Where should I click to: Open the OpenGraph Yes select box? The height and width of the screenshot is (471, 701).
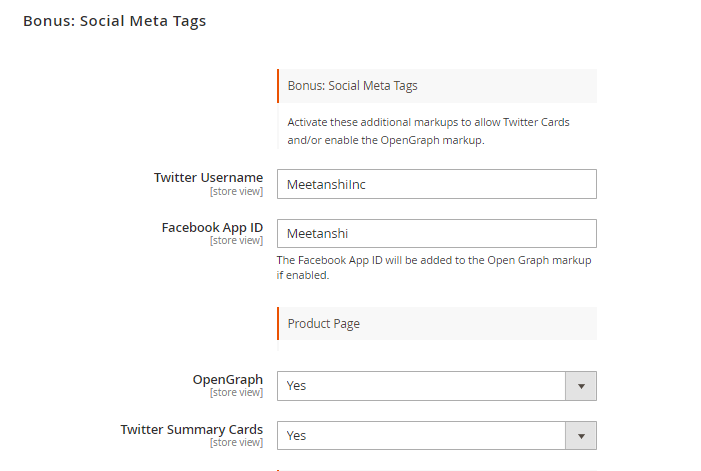point(437,386)
